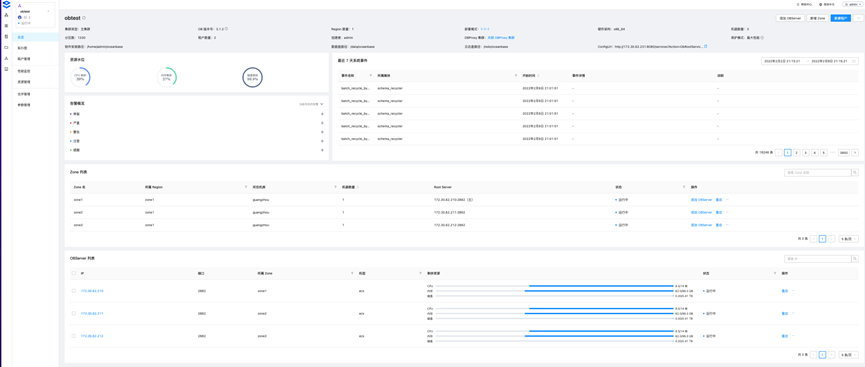This screenshot has height=367, width=865.
Task: Open the OBProxy cluster link
Action: pos(501,38)
